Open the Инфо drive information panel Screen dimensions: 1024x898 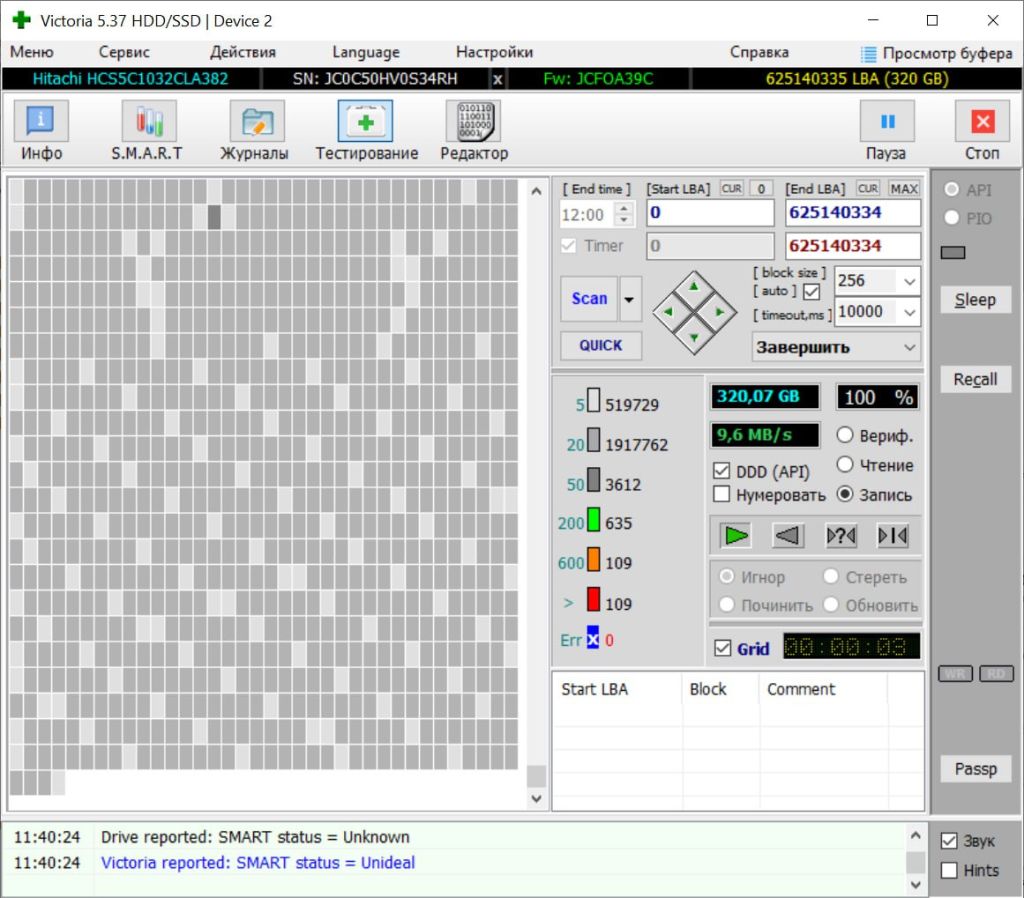(x=41, y=131)
